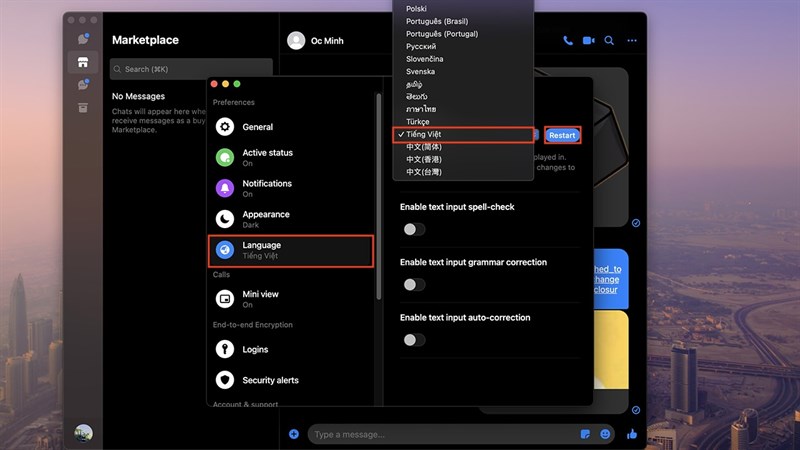This screenshot has width=800, height=450.
Task: Click the search icon in chat header
Action: [x=610, y=41]
